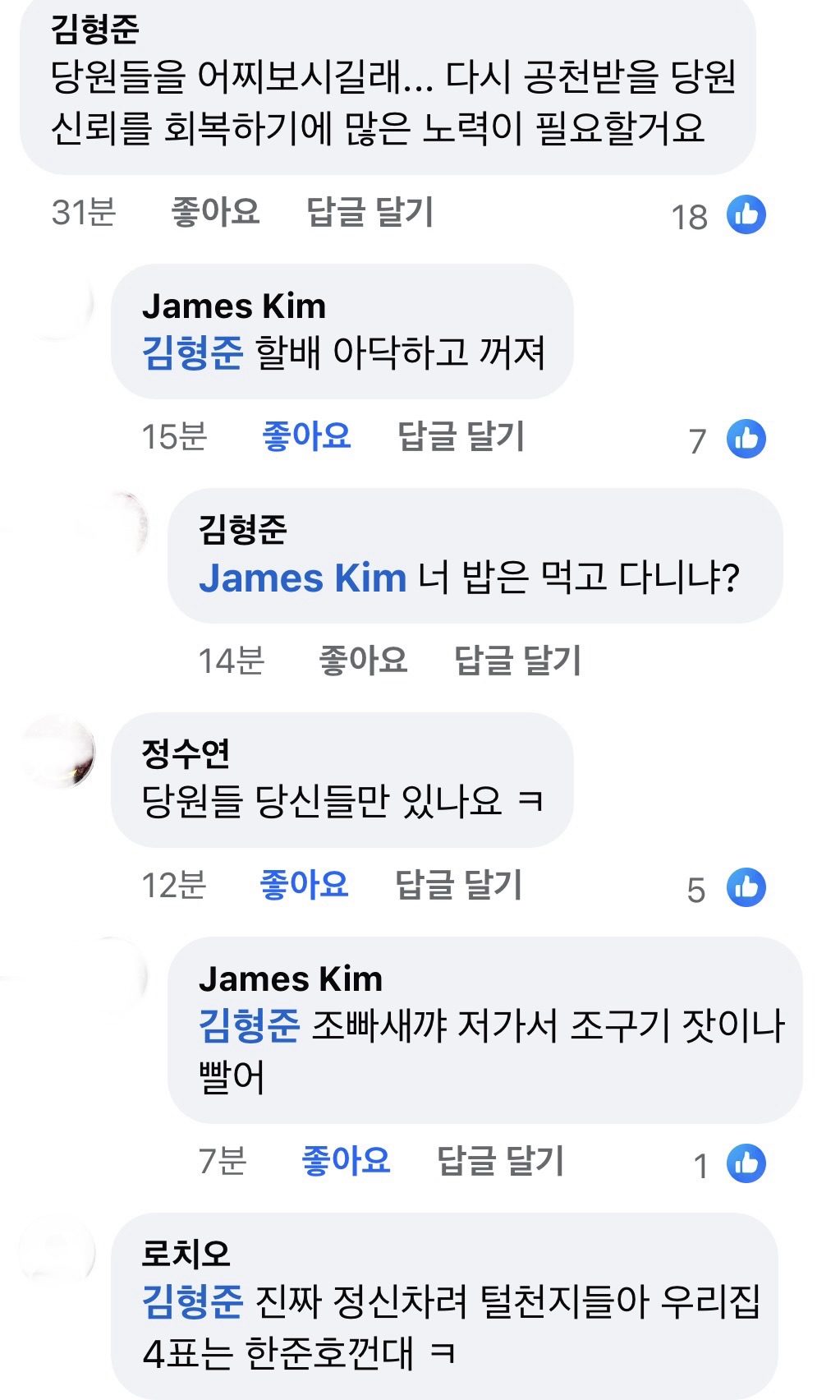The height and width of the screenshot is (1400, 840).
Task: Click the like reaction icon showing 5
Action: (x=746, y=887)
